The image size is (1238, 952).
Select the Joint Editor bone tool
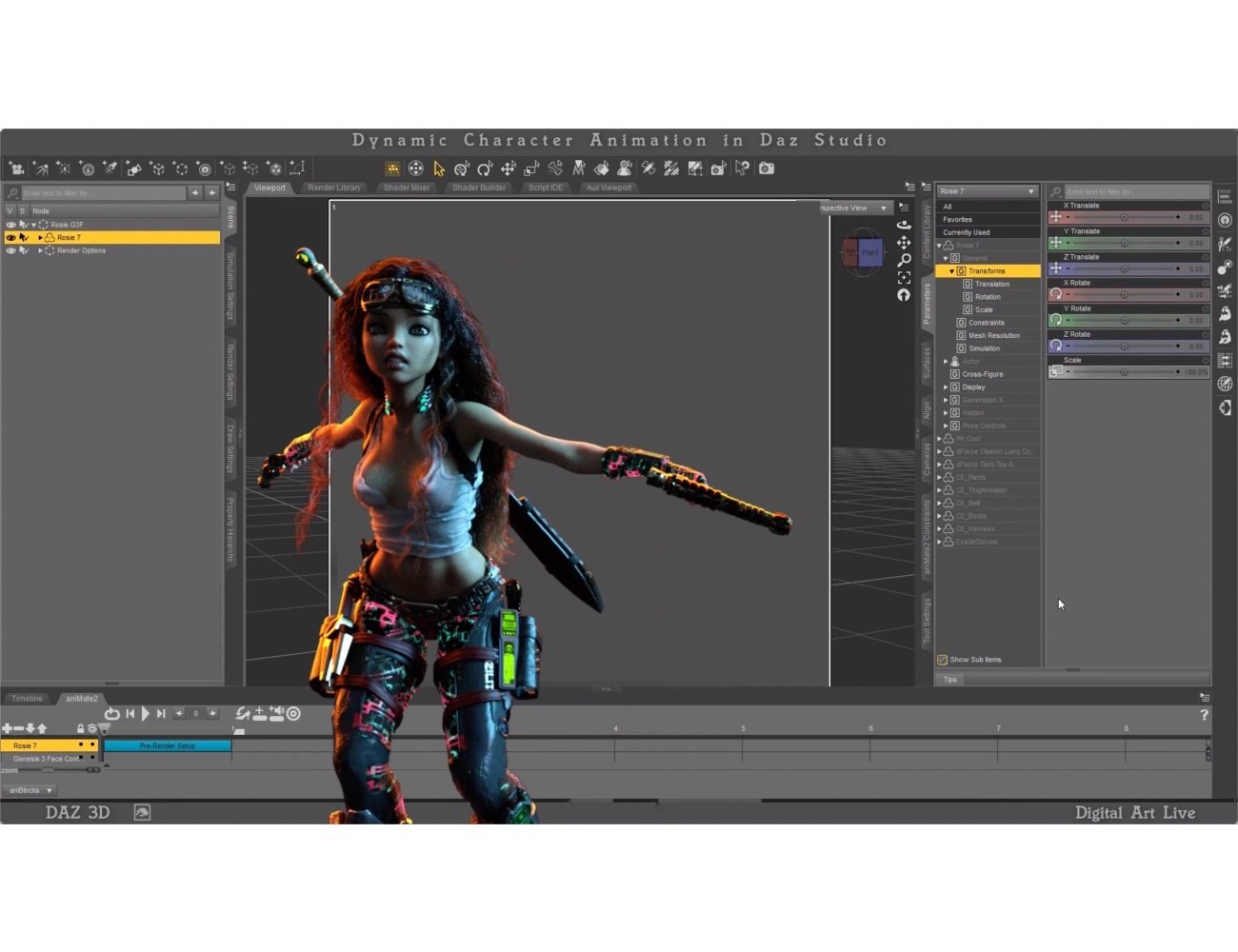tap(555, 169)
